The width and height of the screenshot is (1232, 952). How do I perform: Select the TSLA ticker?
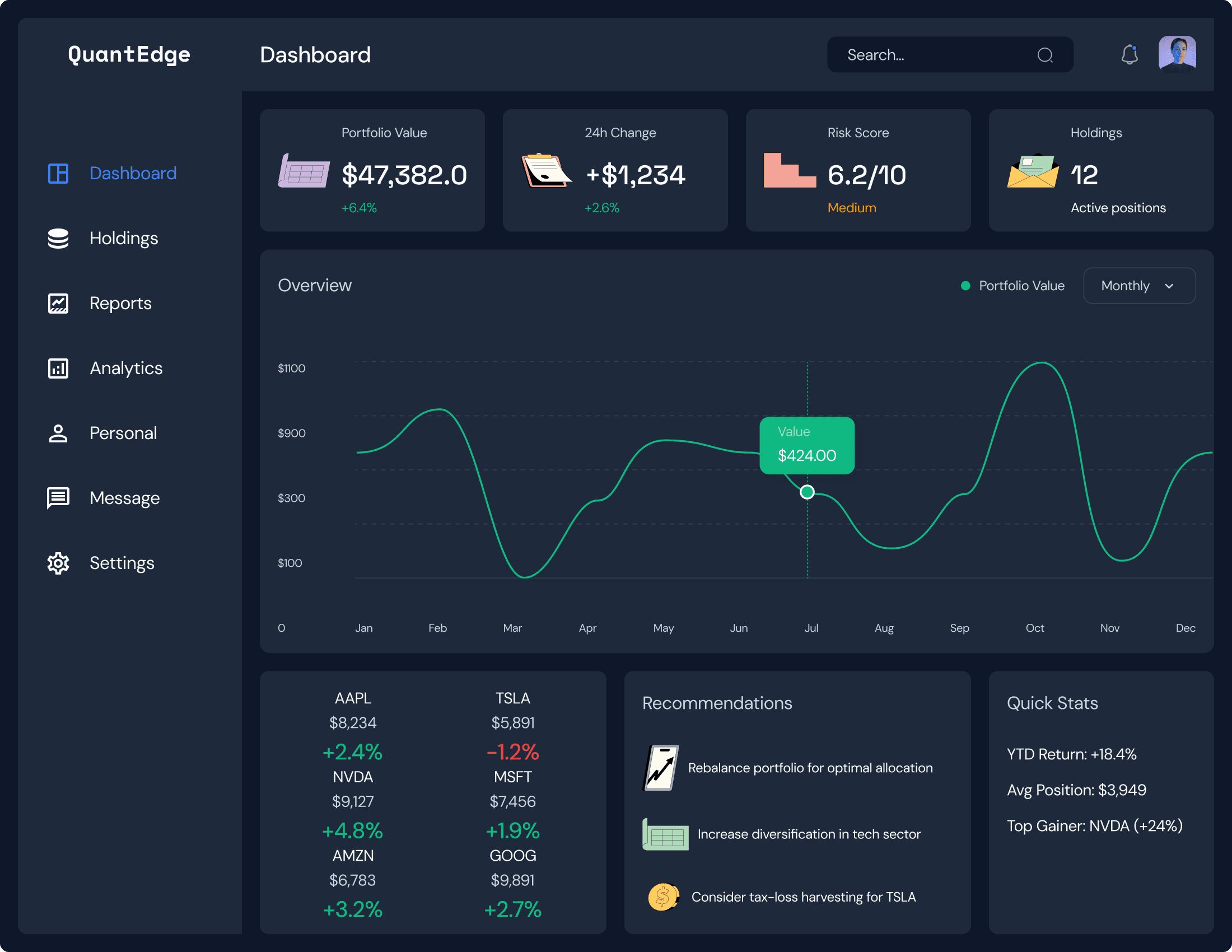(513, 698)
